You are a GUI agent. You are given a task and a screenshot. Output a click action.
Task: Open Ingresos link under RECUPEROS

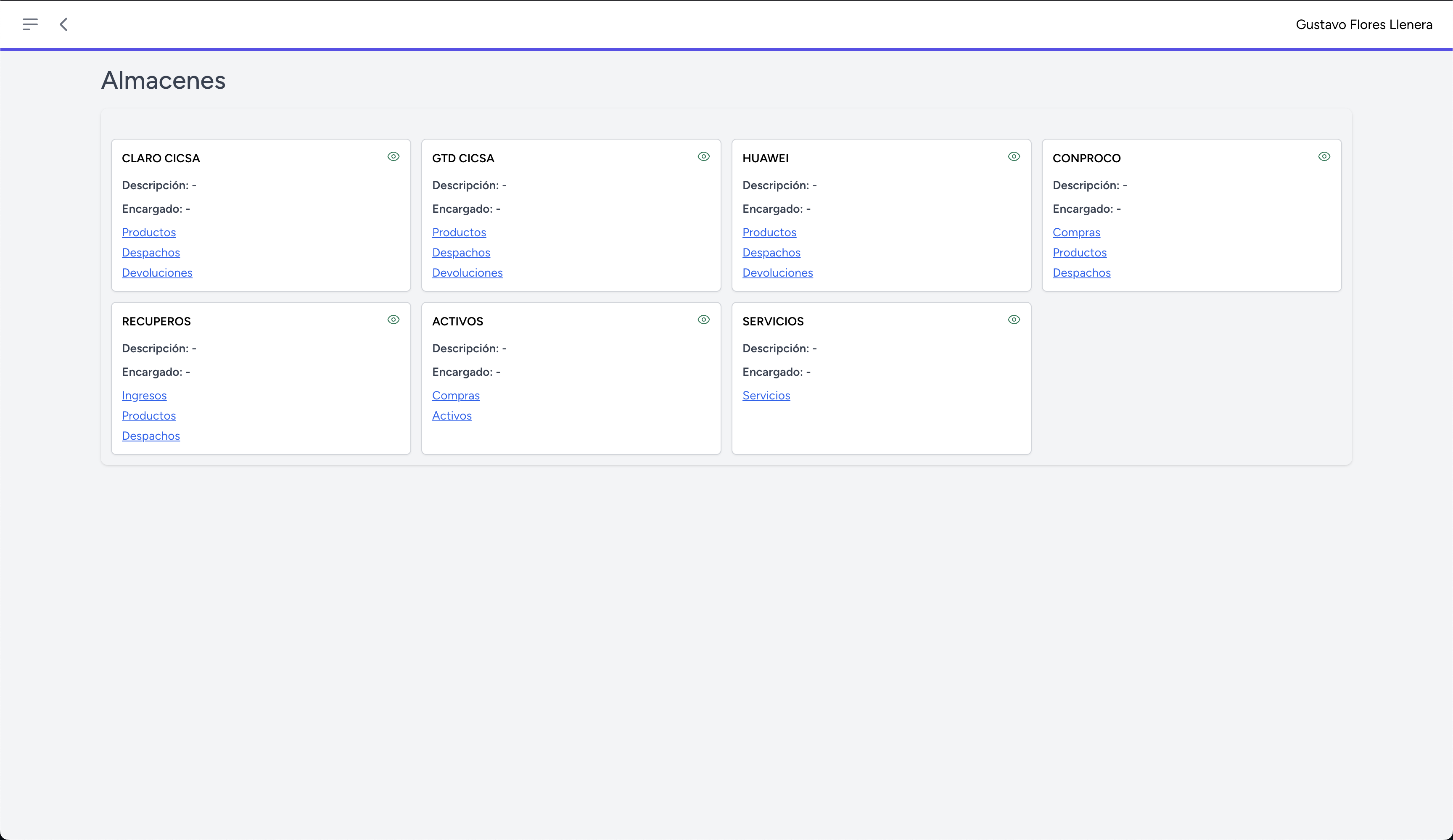(x=144, y=396)
